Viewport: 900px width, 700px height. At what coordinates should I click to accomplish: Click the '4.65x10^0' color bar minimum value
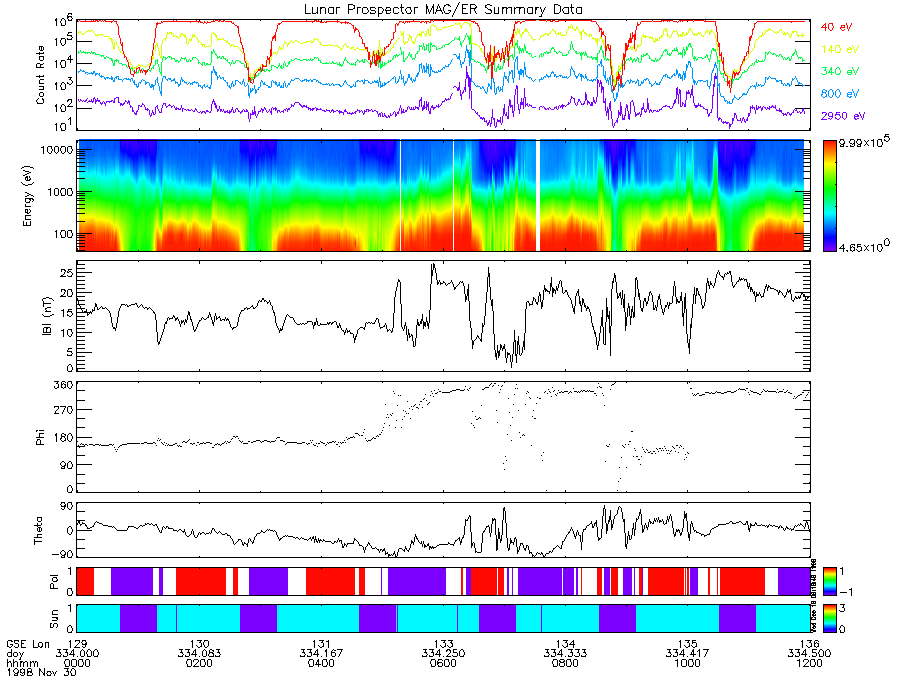click(x=863, y=246)
